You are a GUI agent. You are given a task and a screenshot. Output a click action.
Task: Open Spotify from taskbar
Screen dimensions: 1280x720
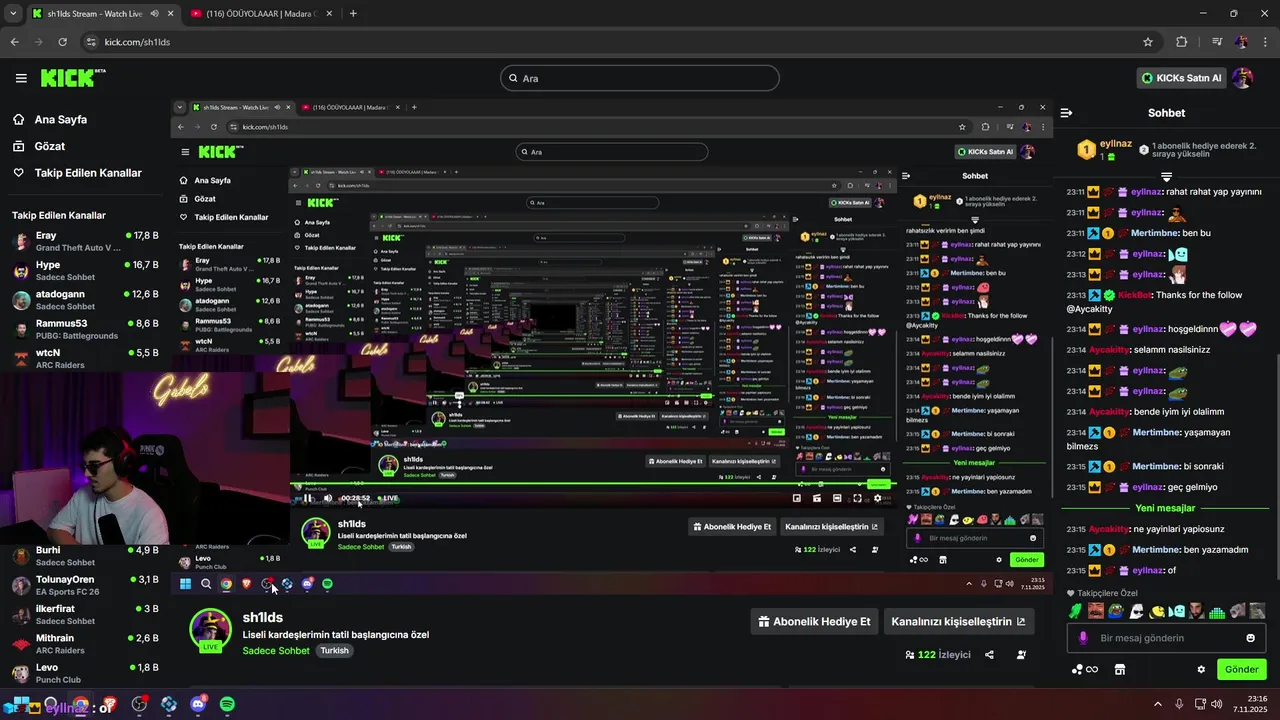pyautogui.click(x=227, y=704)
